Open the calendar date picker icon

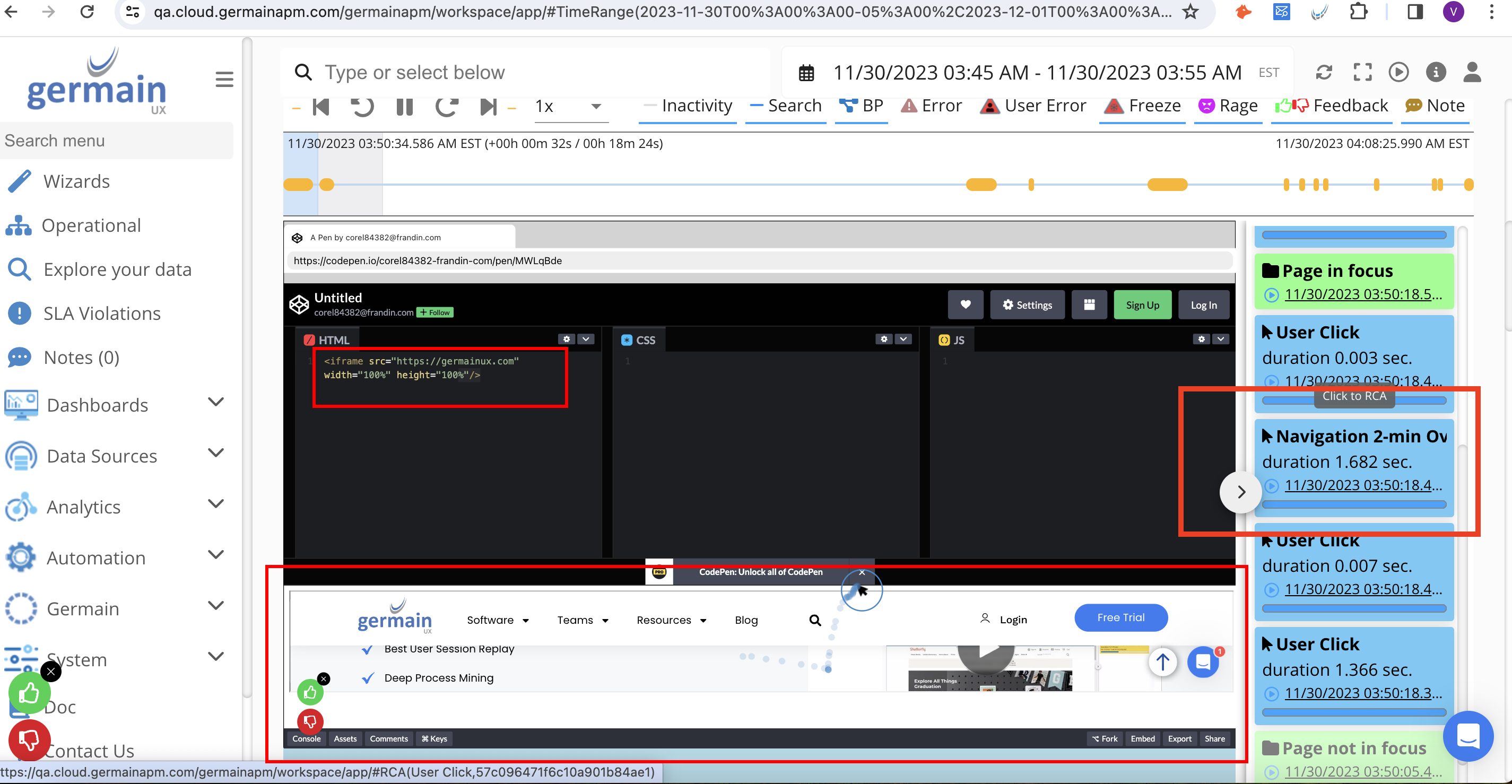[806, 73]
